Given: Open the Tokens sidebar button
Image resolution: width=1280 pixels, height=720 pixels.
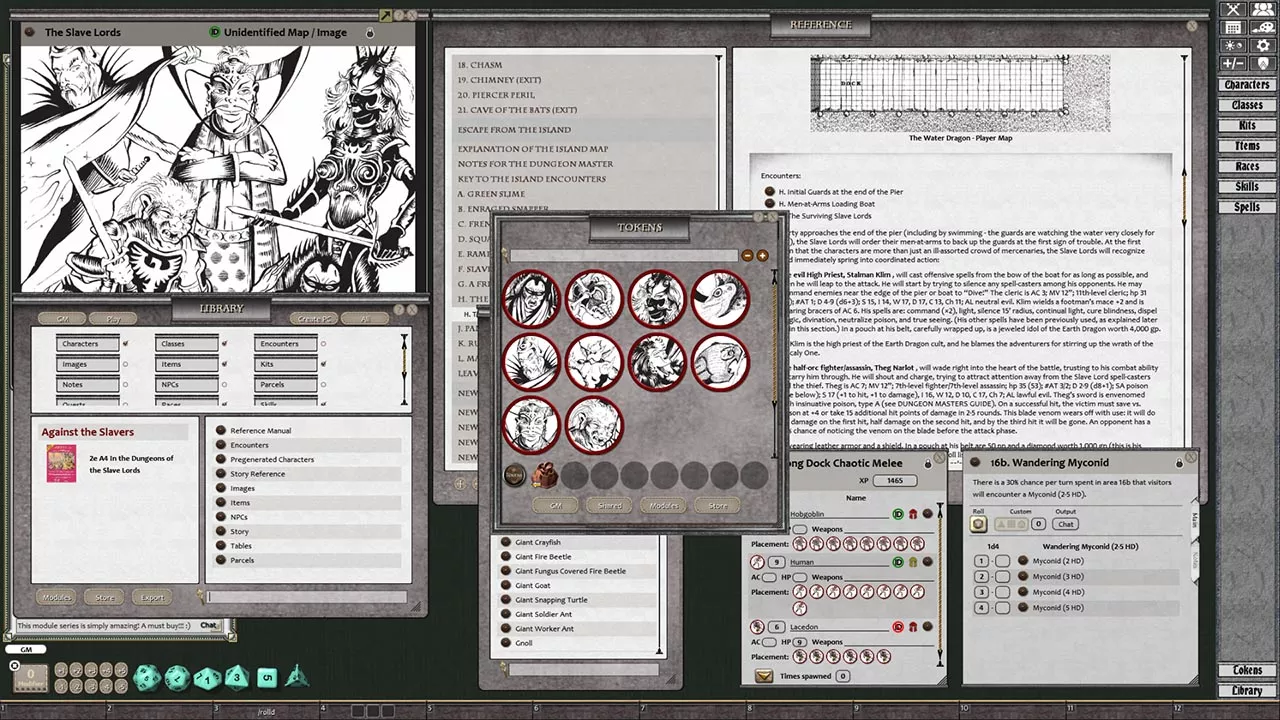Looking at the screenshot, I should click(x=1247, y=670).
